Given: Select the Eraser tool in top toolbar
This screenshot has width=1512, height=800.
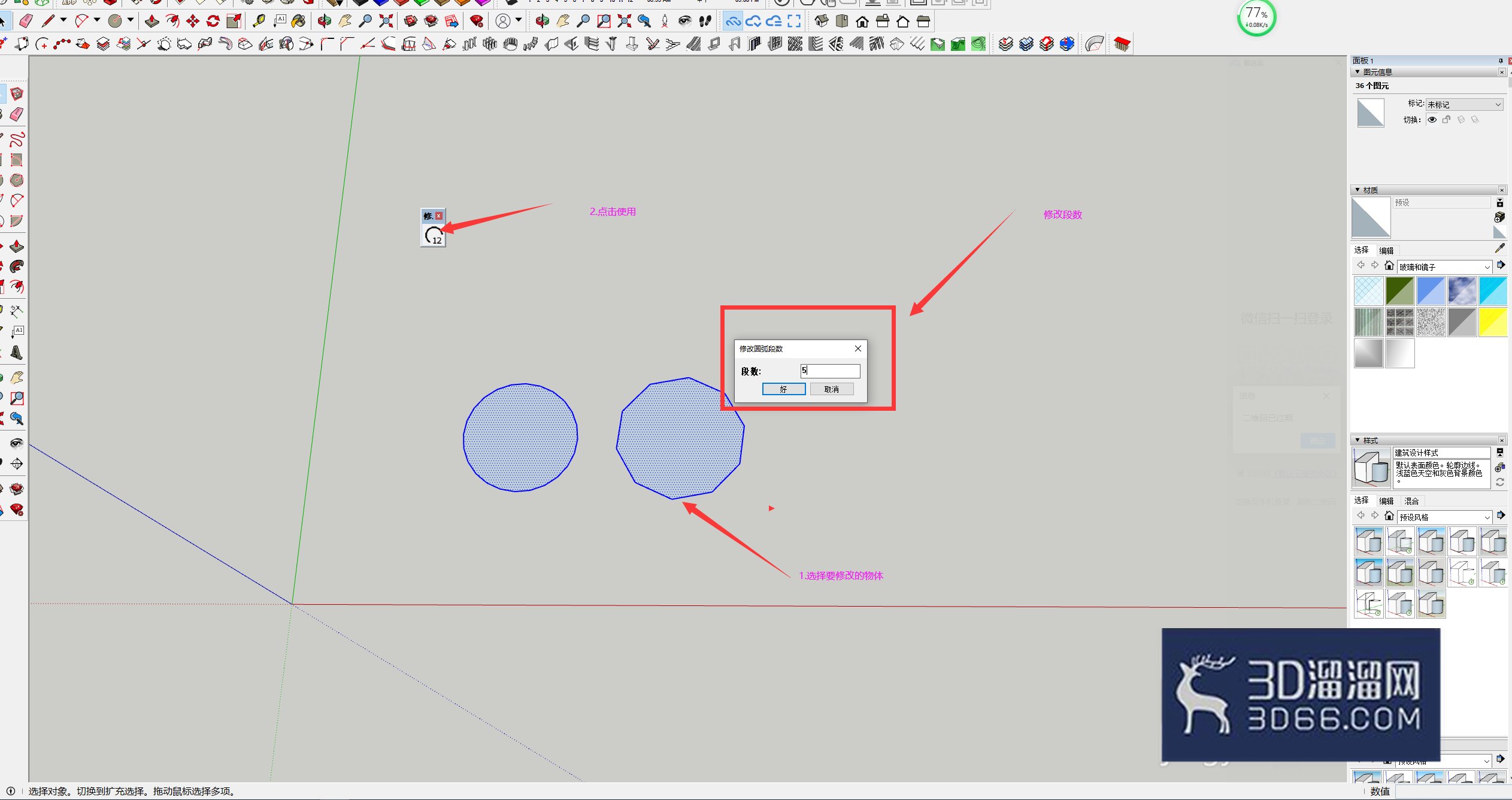Looking at the screenshot, I should click(26, 22).
